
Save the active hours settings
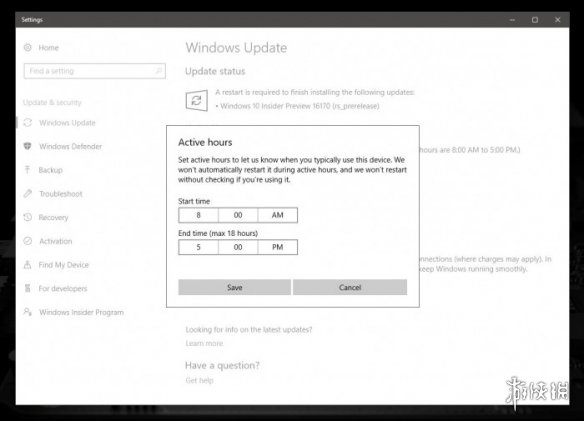click(x=235, y=287)
